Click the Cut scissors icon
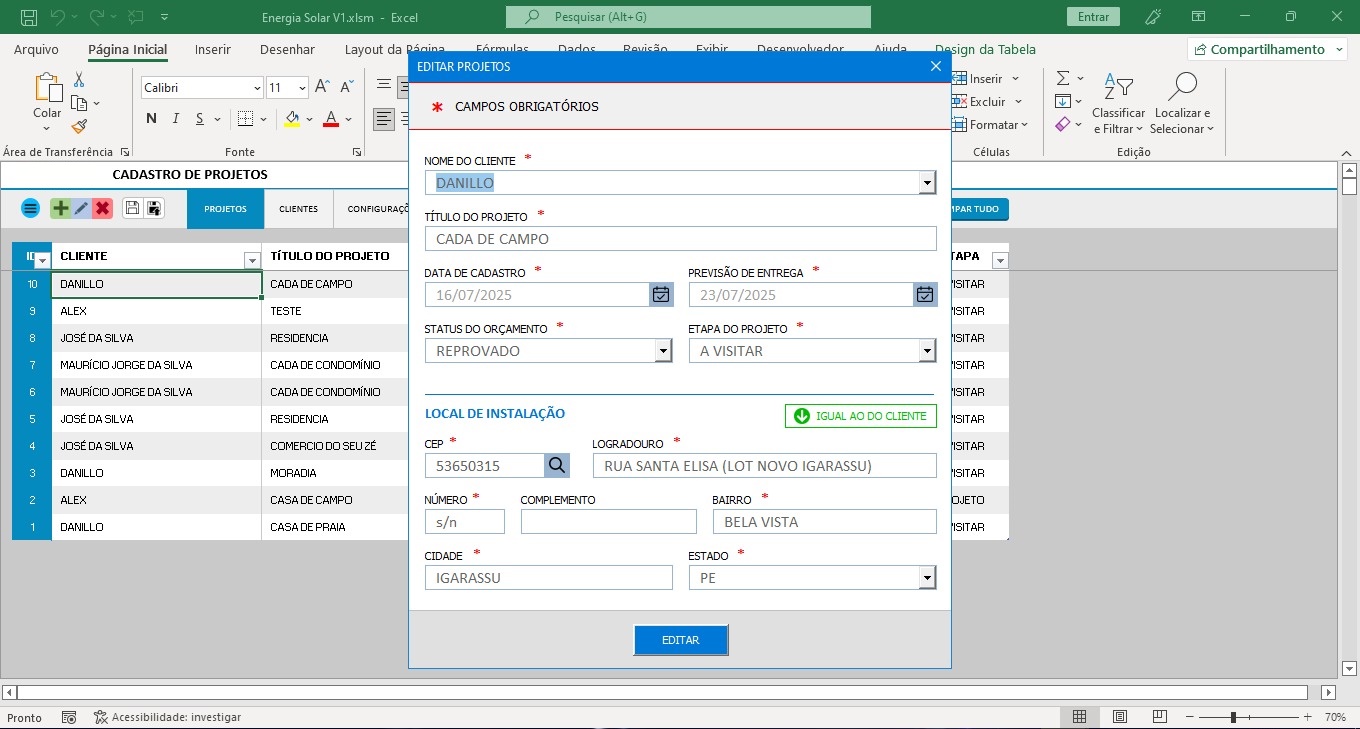Image resolution: width=1360 pixels, height=729 pixels. (79, 79)
